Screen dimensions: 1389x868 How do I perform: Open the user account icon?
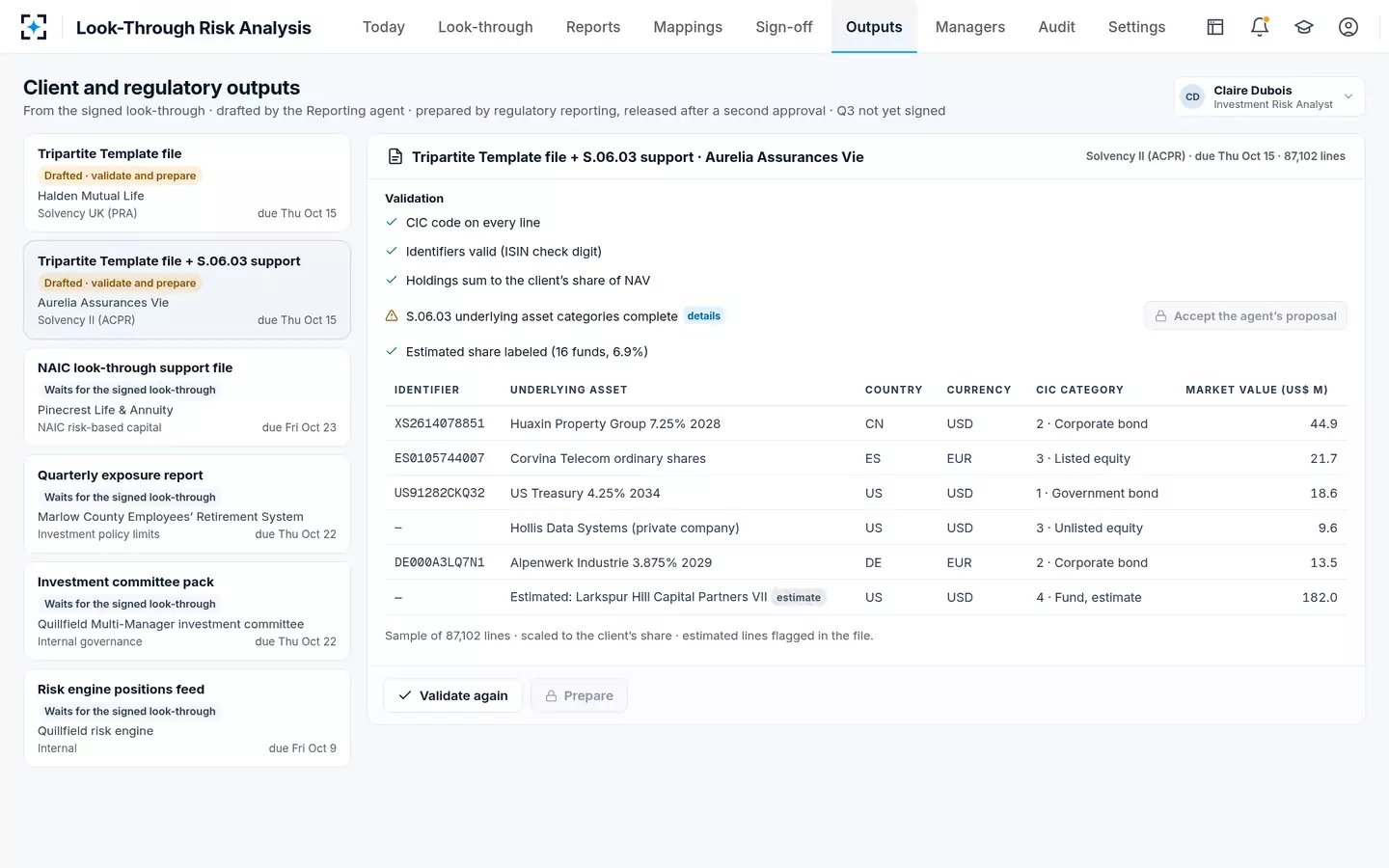tap(1348, 27)
